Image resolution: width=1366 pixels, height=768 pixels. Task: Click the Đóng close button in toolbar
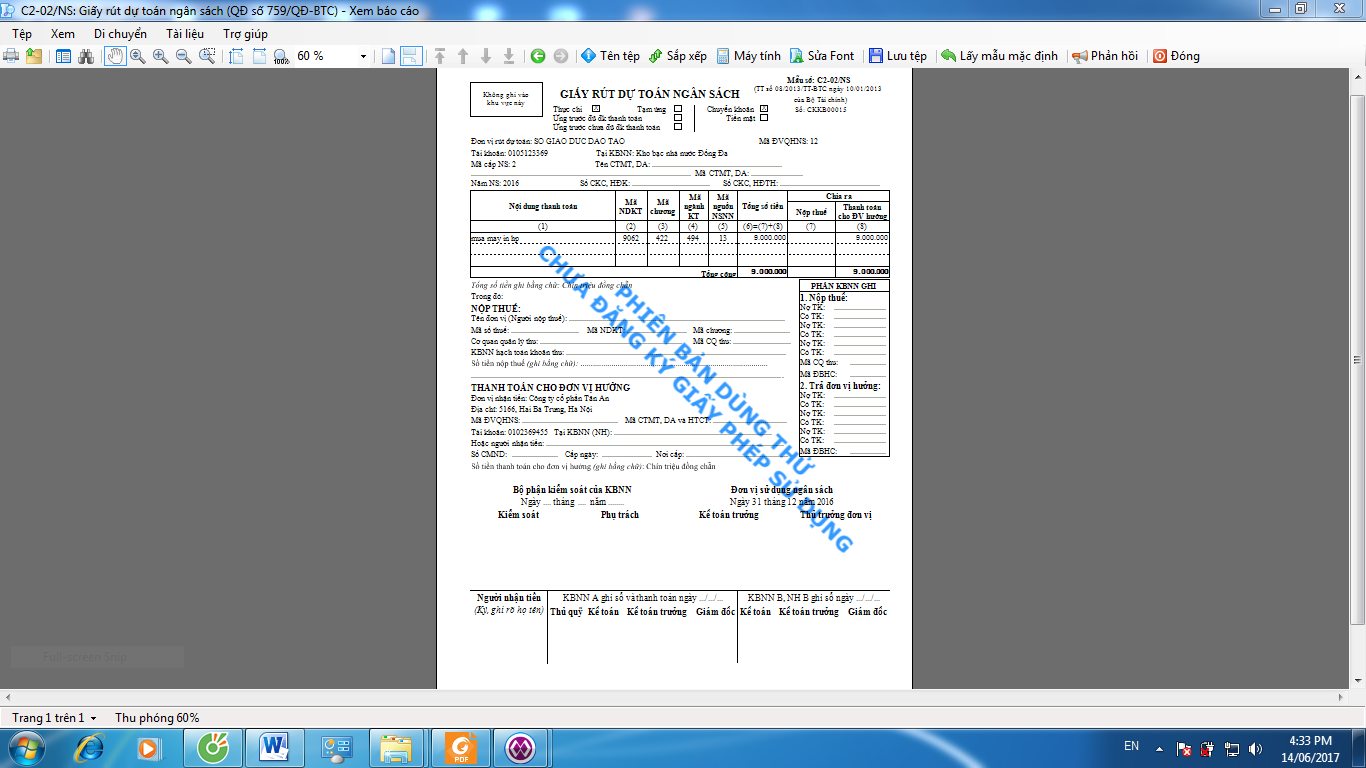click(1176, 56)
